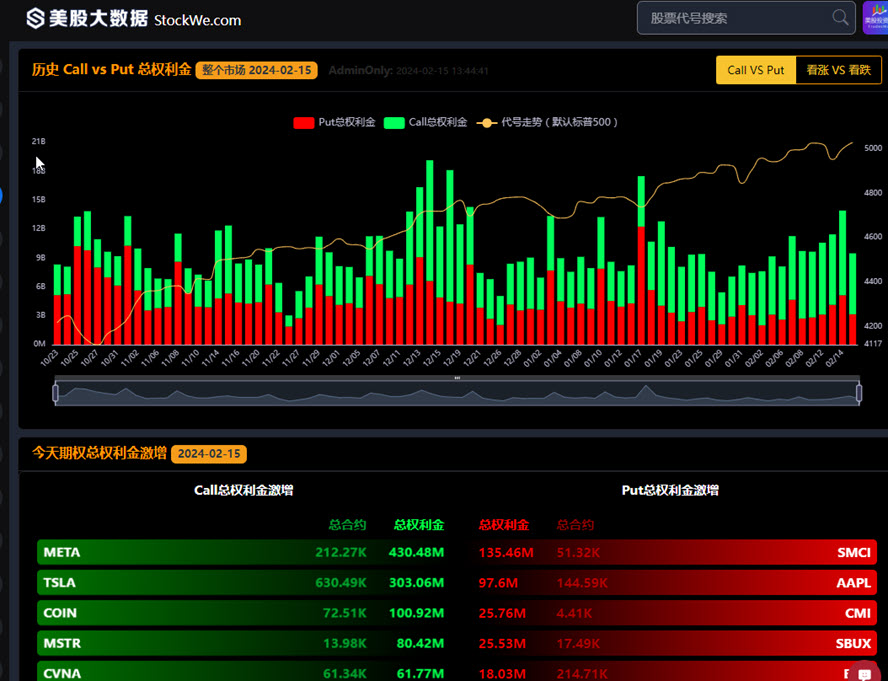This screenshot has height=681, width=888.
Task: Open the TSLA call row
Action: (241, 582)
